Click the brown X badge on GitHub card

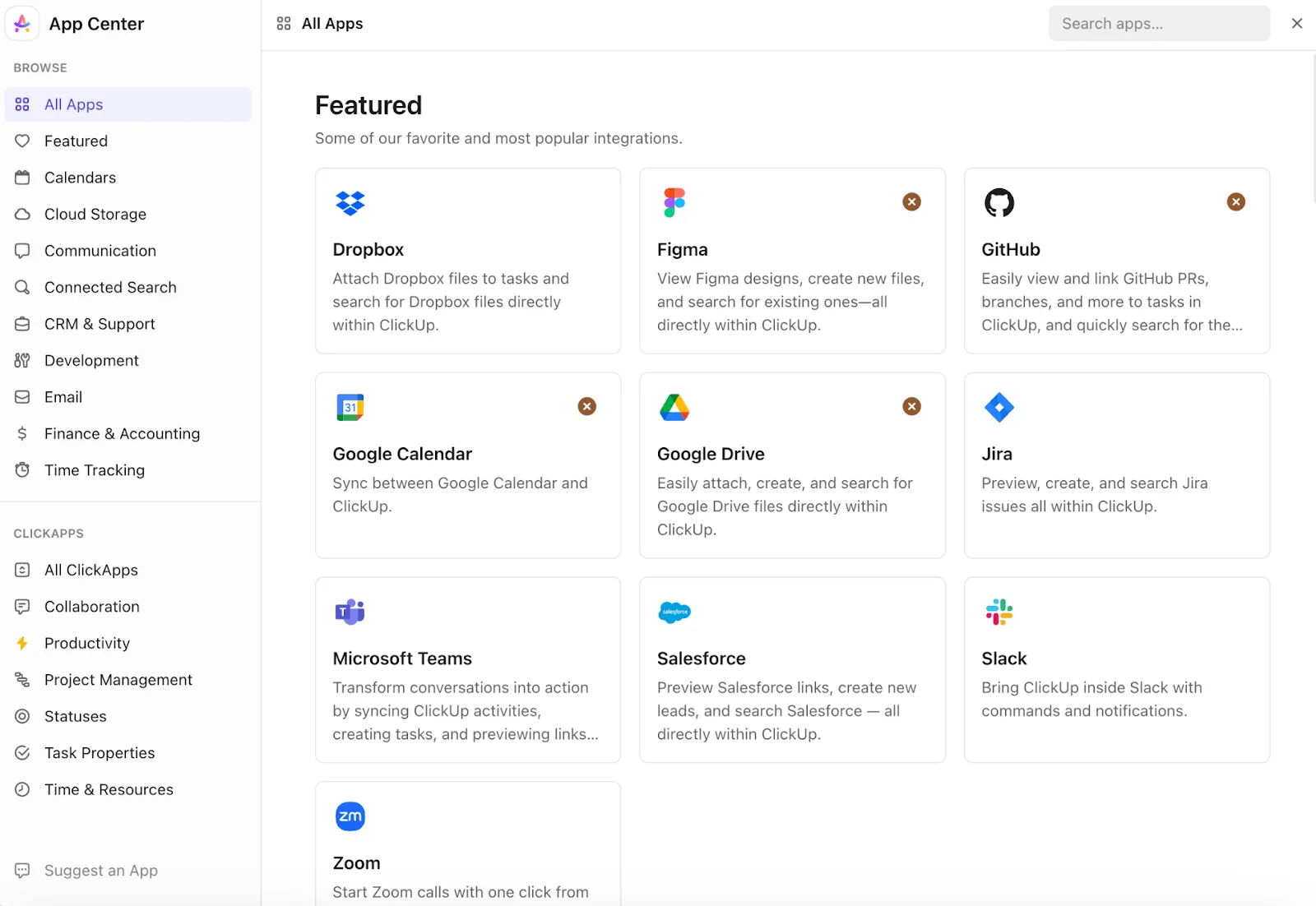(1236, 202)
